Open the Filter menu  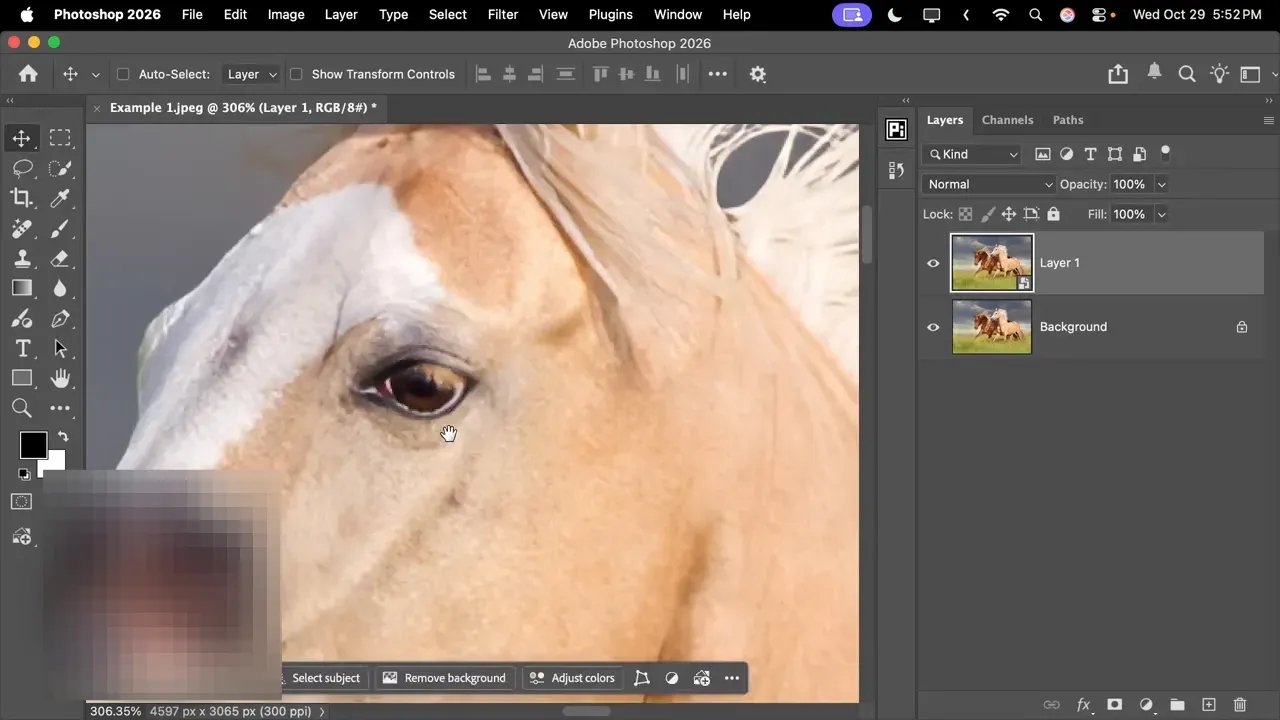(x=502, y=14)
